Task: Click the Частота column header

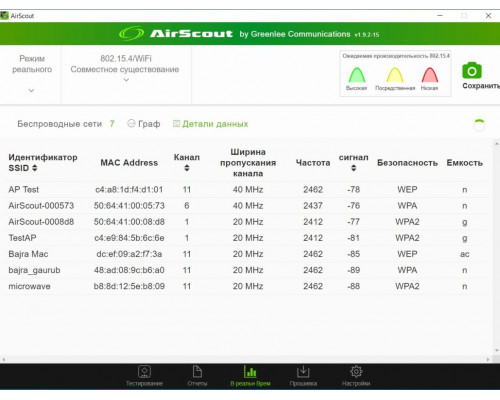Action: click(x=313, y=163)
